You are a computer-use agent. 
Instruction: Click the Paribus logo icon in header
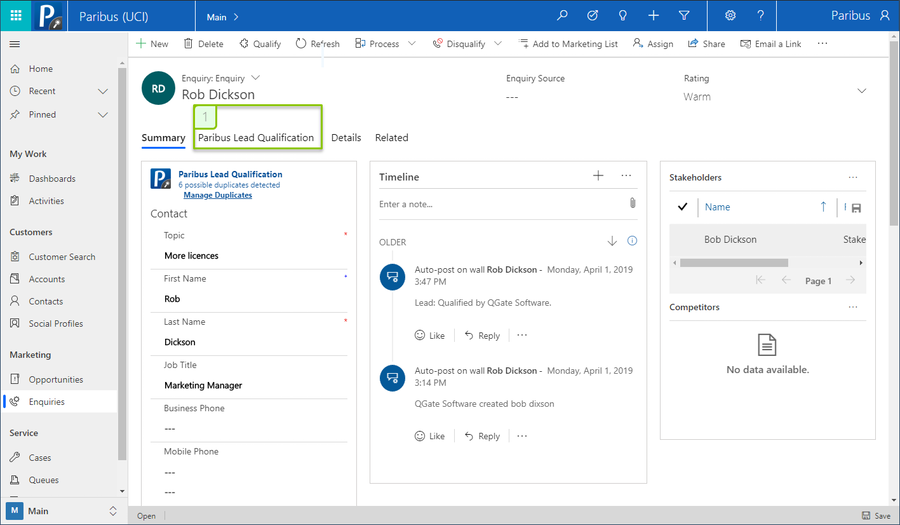[49, 15]
